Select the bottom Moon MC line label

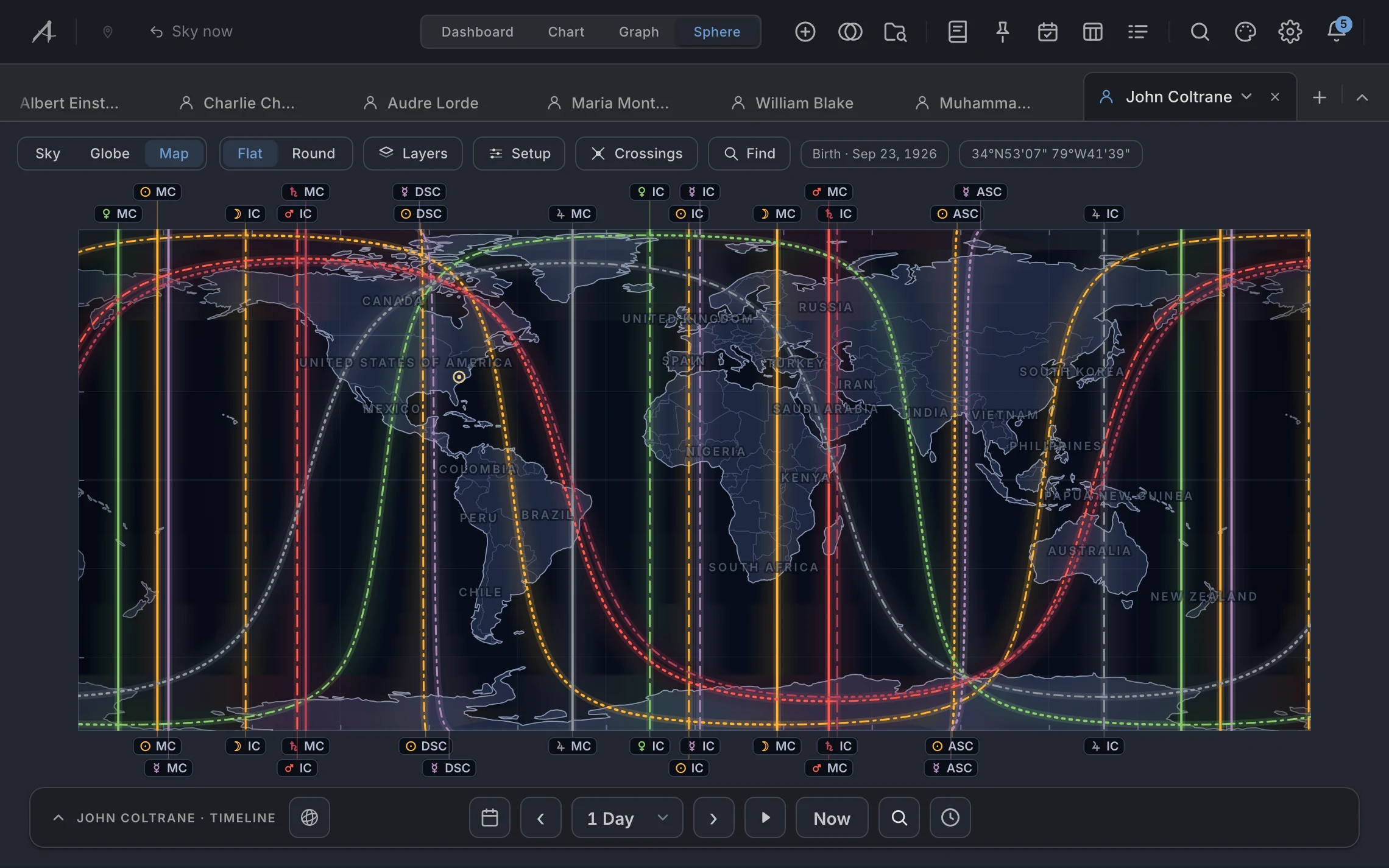click(x=777, y=746)
